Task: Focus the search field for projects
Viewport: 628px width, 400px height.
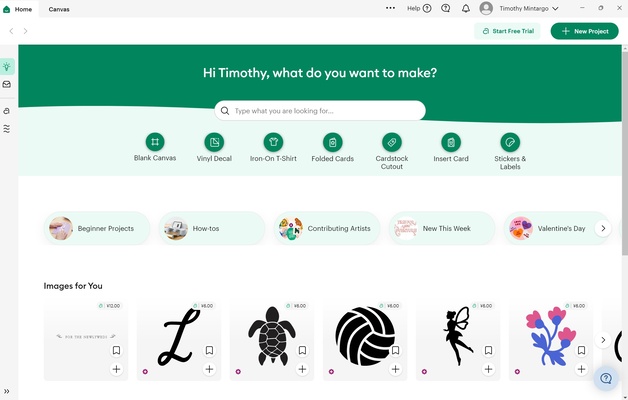Action: (320, 111)
